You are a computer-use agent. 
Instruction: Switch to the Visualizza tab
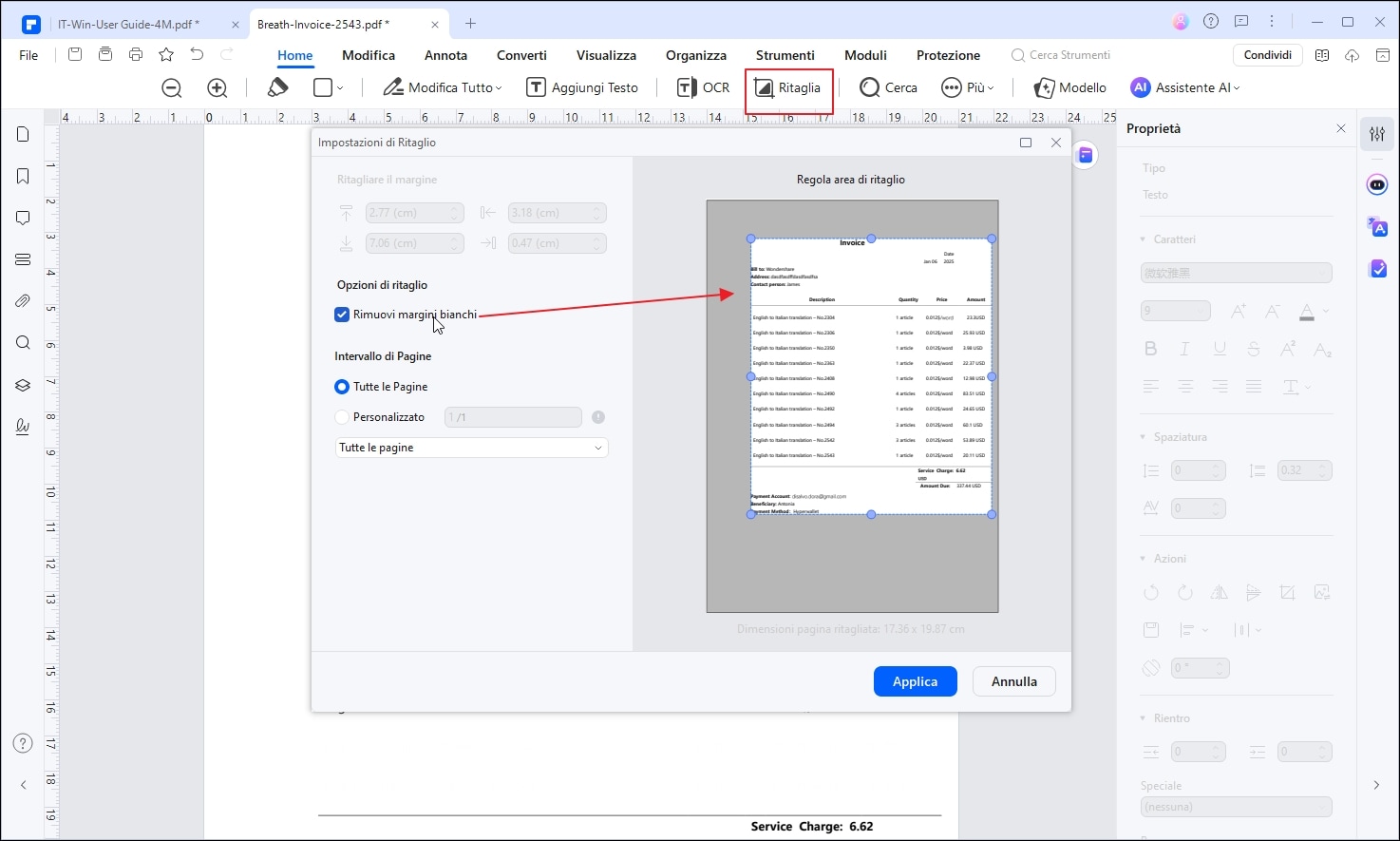pos(606,55)
